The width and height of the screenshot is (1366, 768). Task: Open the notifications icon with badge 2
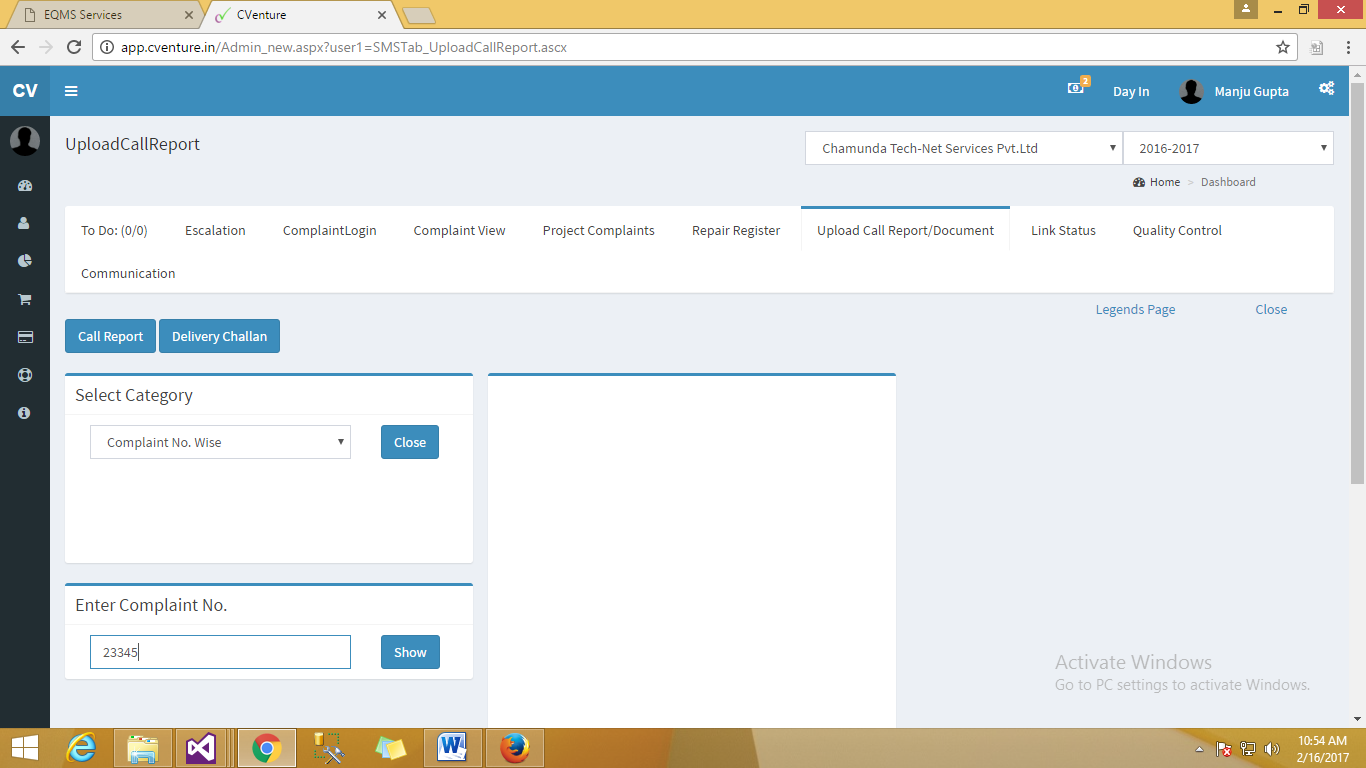1077,87
